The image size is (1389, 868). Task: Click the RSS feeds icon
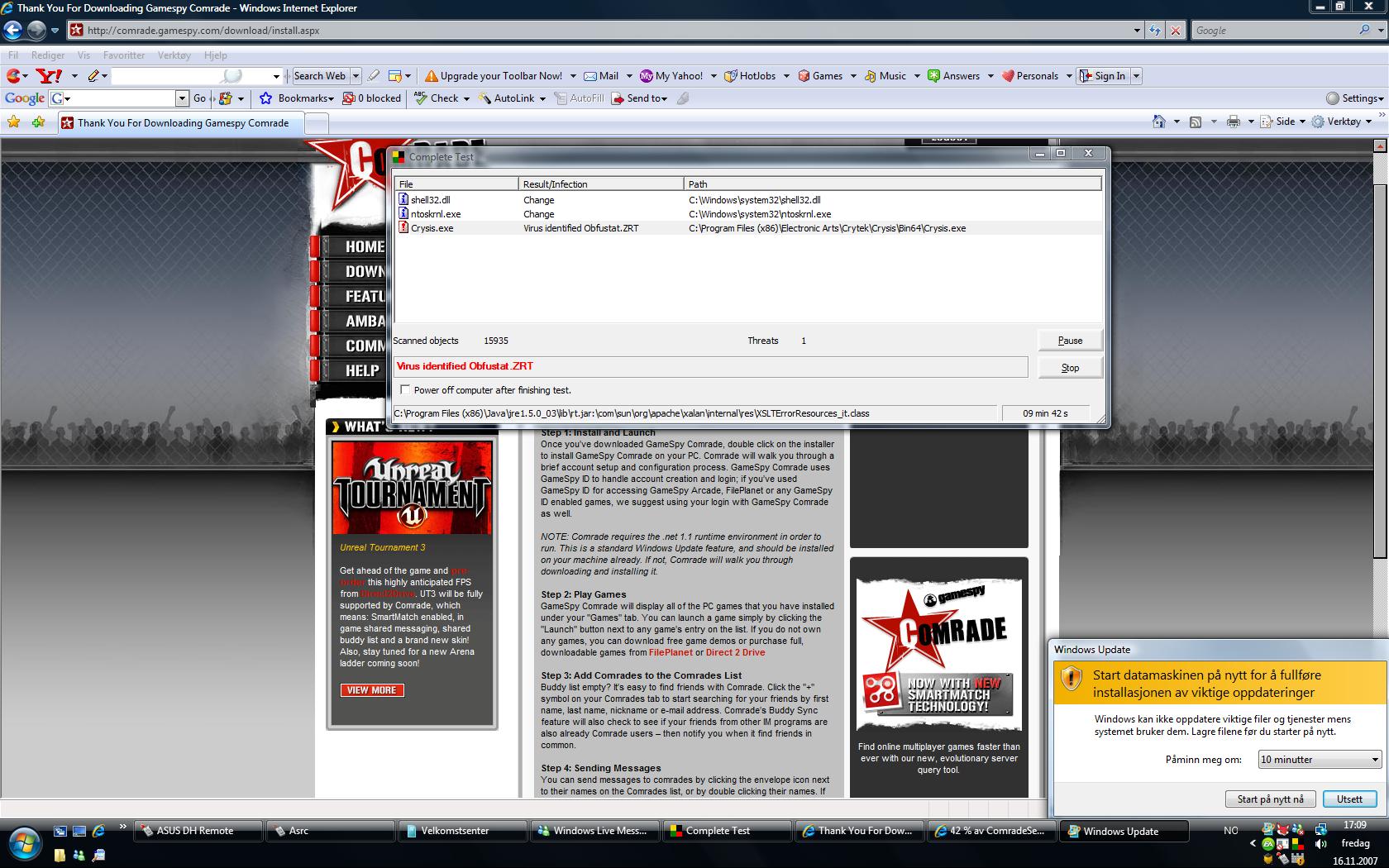pyautogui.click(x=1196, y=122)
